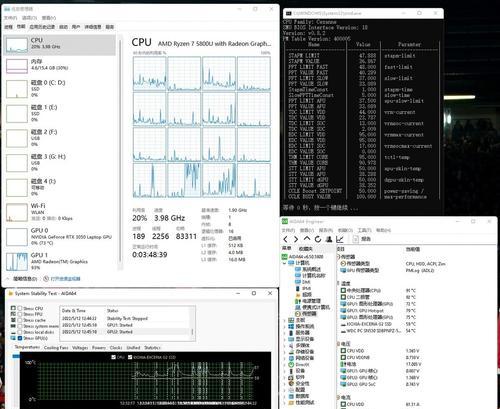
Task: Open Task Manager's 详细信息 tab
Action: point(93,27)
